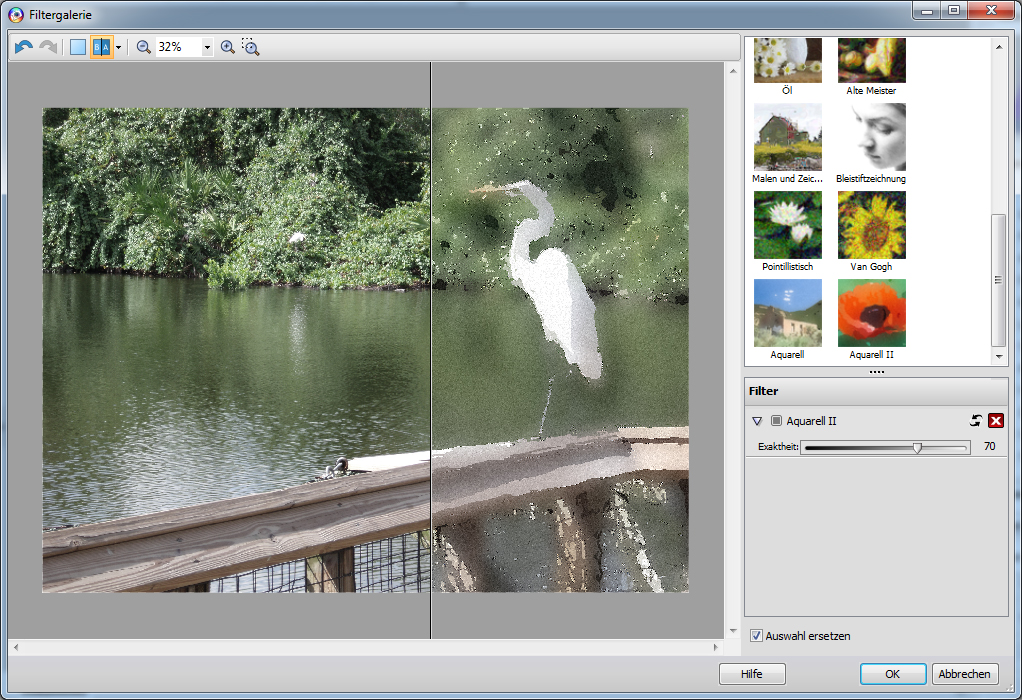Open Hilfe for the filter gallery
The image size is (1022, 700).
click(752, 674)
